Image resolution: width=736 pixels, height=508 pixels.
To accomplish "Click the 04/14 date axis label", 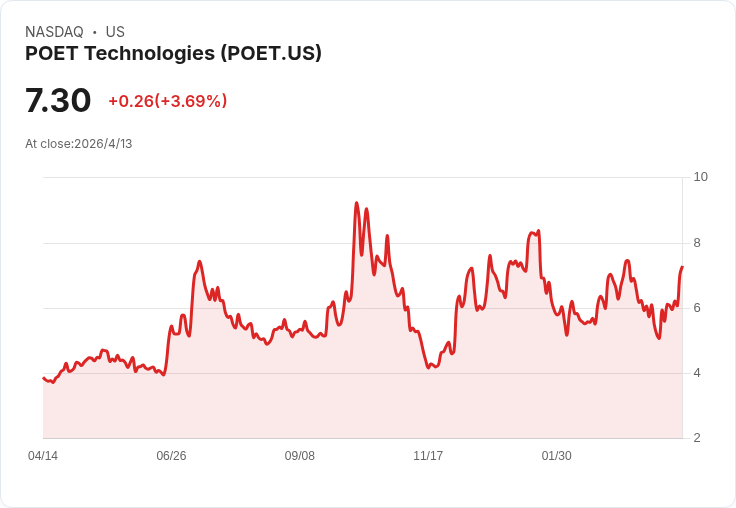I will [43, 456].
